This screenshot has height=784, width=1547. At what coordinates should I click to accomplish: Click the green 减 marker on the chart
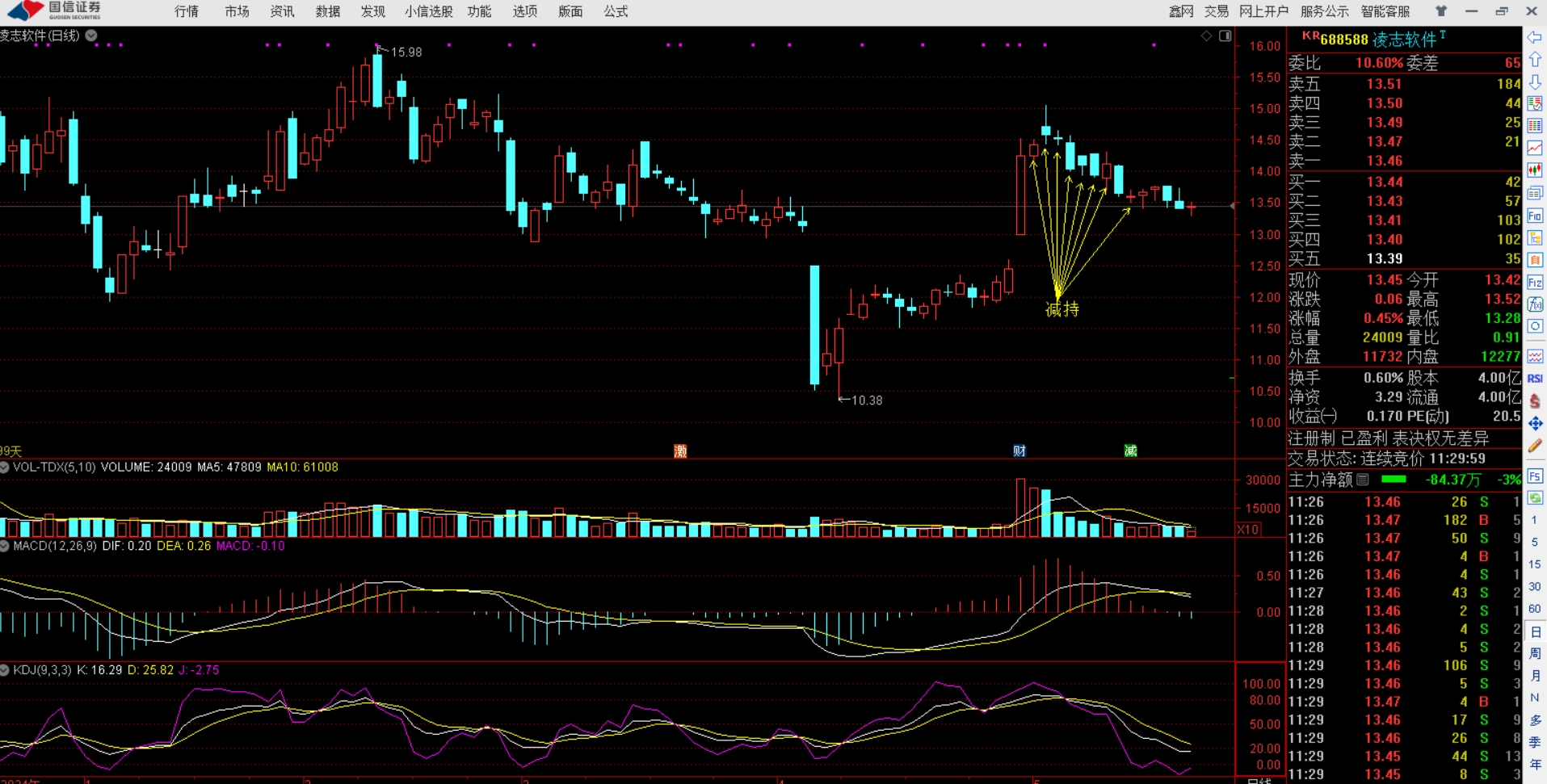(1130, 451)
